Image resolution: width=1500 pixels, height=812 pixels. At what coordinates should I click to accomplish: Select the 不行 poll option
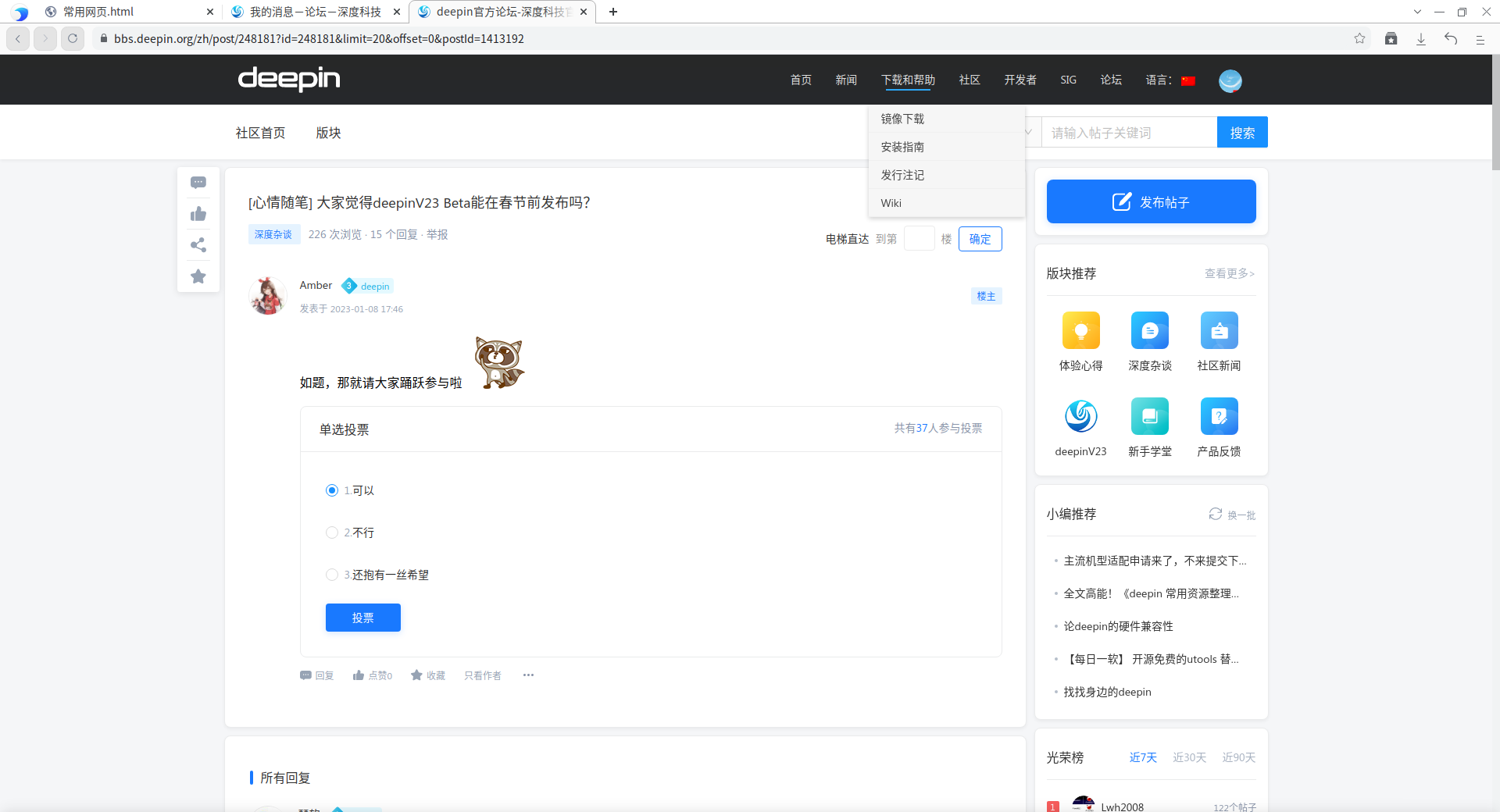pyautogui.click(x=332, y=532)
